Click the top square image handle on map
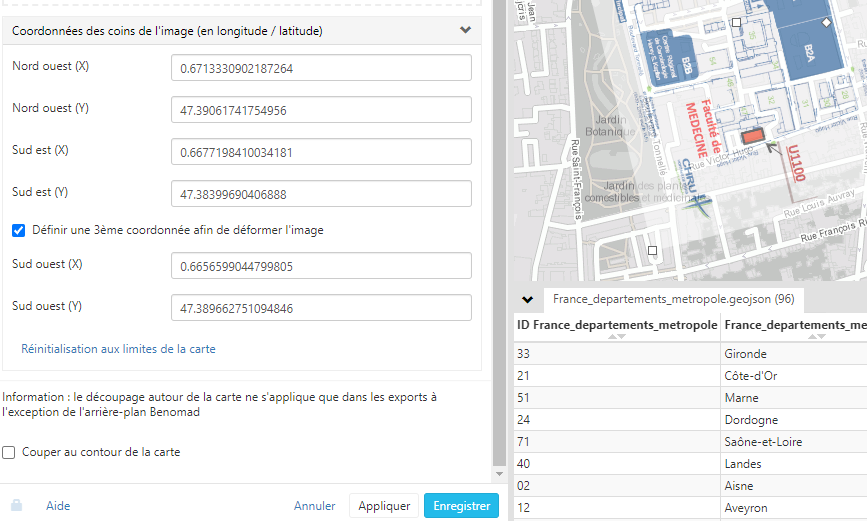The width and height of the screenshot is (867, 521). [736, 23]
